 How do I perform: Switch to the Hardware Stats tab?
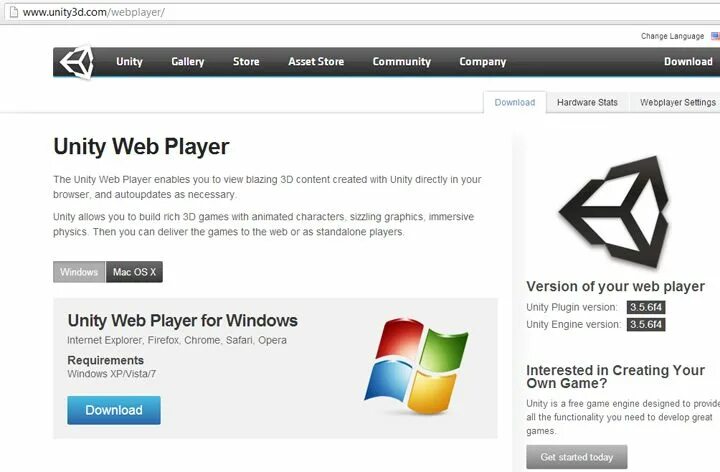tap(587, 102)
